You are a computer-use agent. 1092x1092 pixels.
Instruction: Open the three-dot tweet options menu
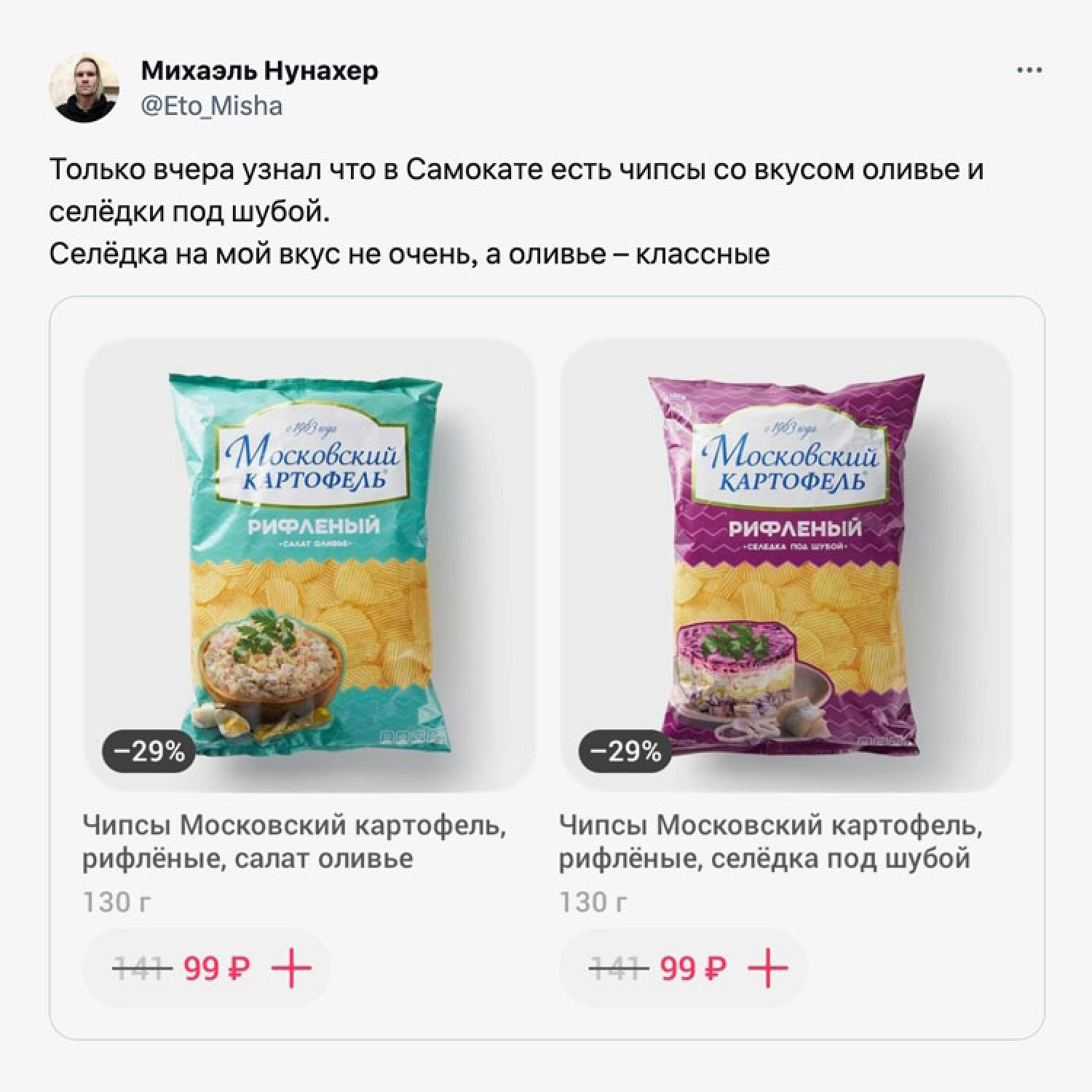[x=1029, y=71]
